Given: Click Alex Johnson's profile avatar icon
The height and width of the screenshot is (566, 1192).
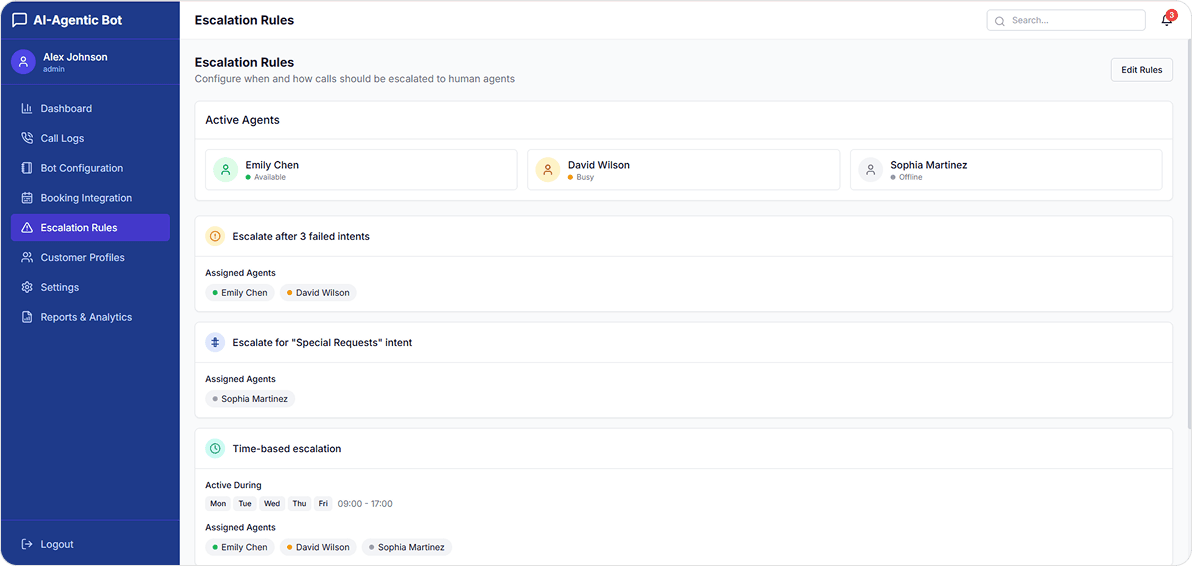Looking at the screenshot, I should coord(23,62).
